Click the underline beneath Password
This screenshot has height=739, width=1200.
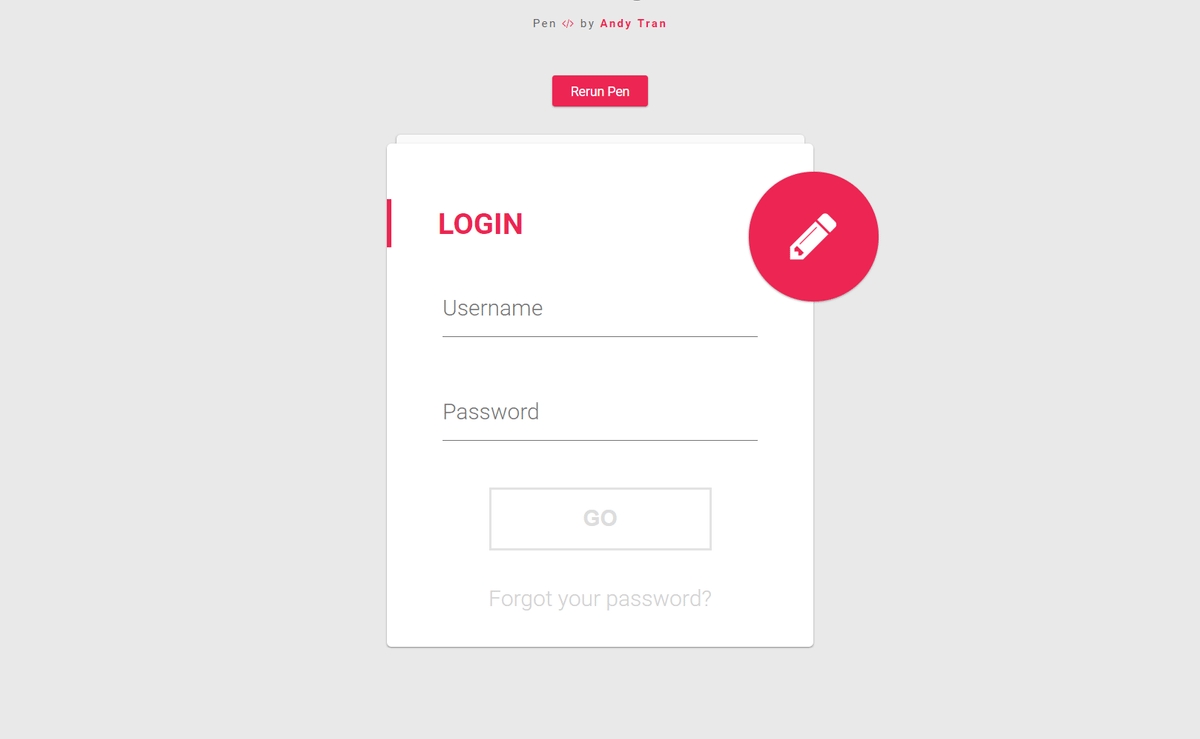click(600, 440)
